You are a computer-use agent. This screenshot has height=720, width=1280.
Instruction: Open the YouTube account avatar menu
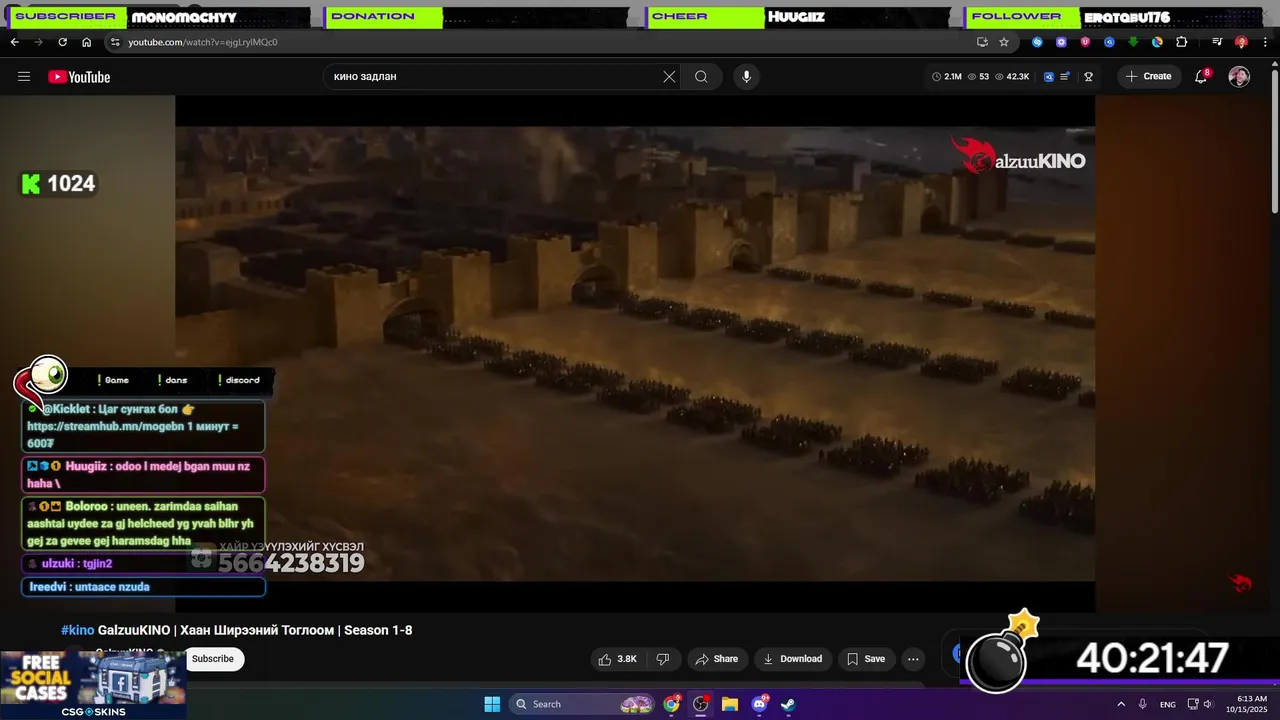coord(1239,77)
